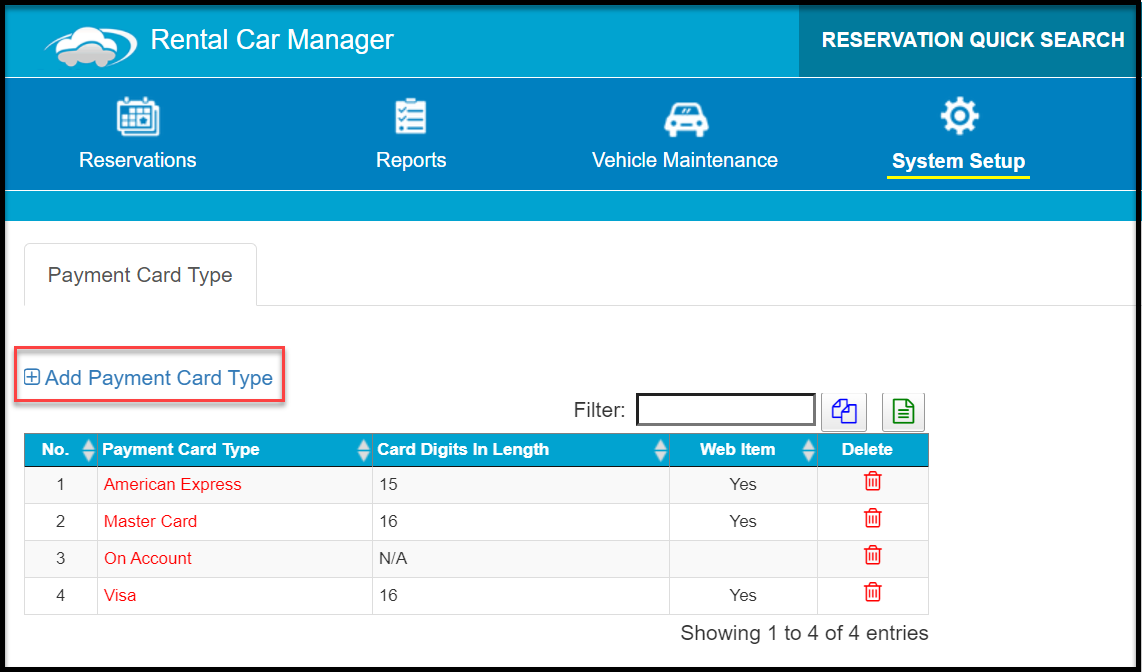
Task: Click the Add Payment Card Type link
Action: click(x=149, y=378)
